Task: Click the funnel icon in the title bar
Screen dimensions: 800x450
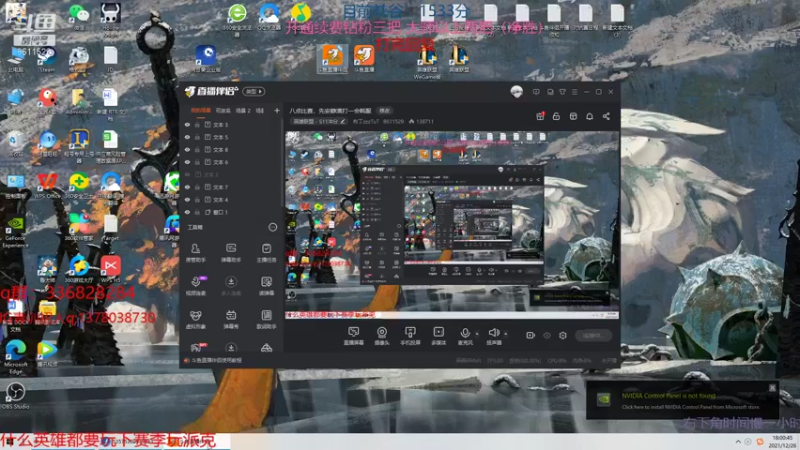Action: (562, 92)
